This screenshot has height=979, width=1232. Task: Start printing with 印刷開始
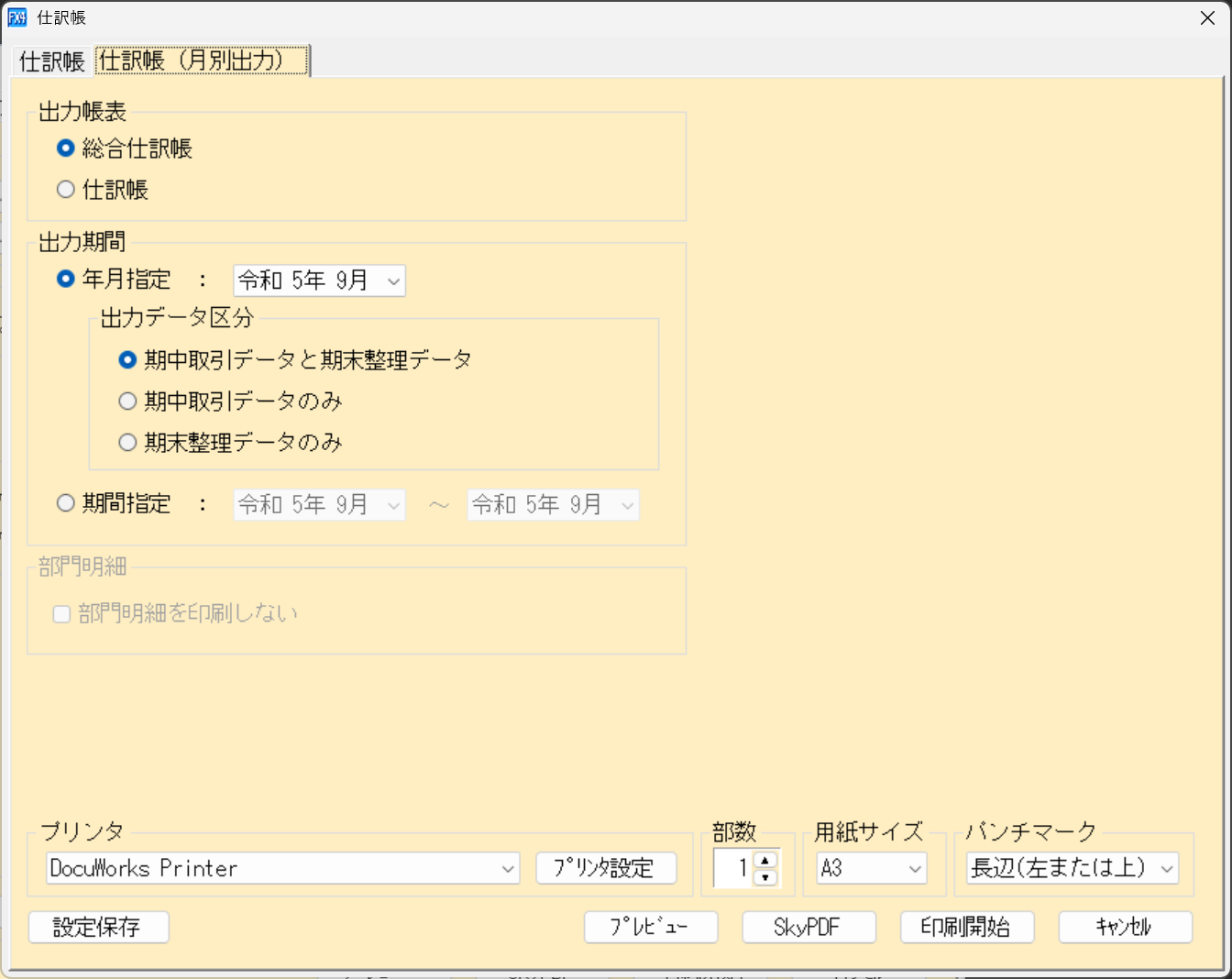click(967, 927)
